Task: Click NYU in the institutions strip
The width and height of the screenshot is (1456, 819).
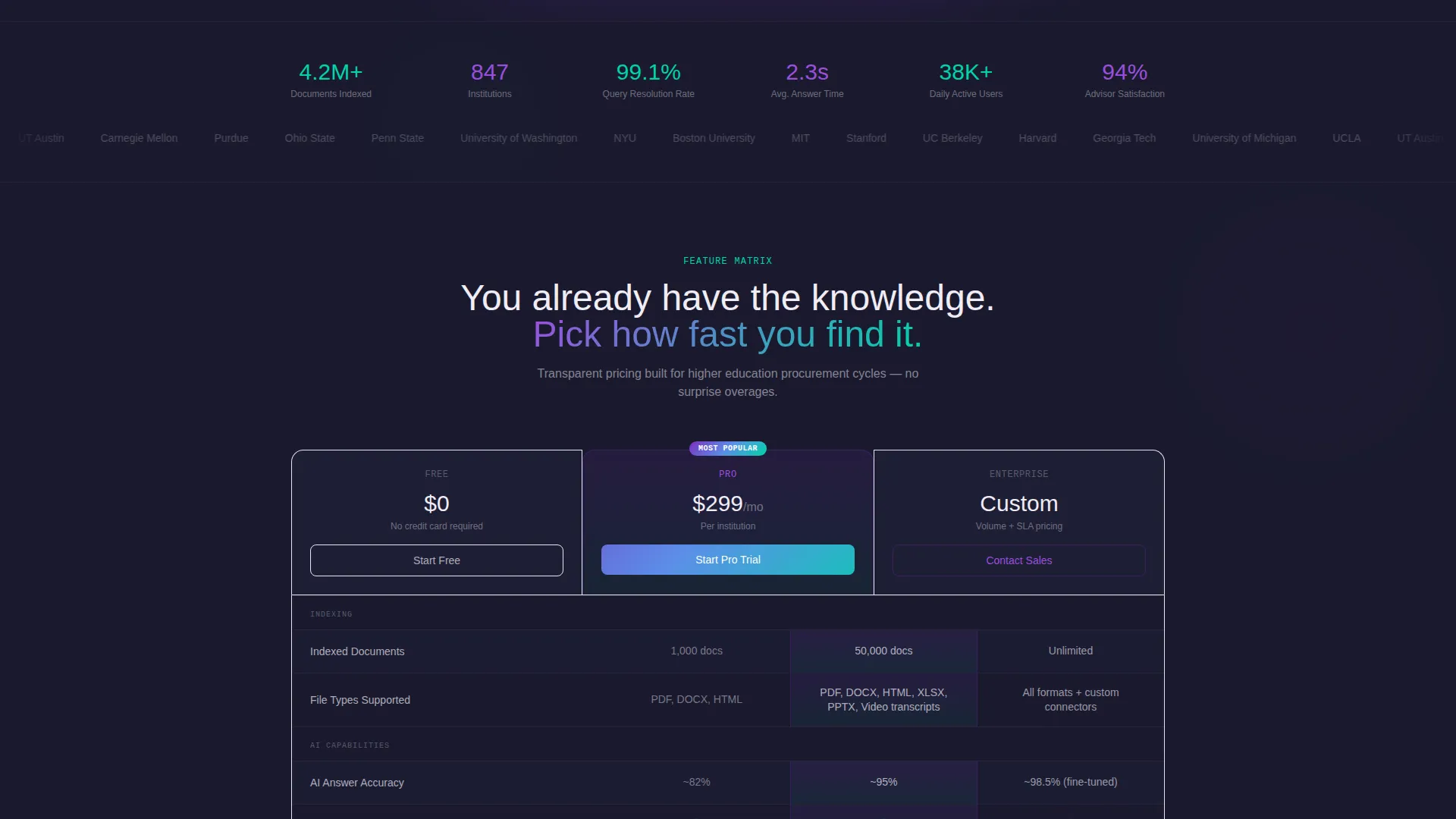Action: (625, 138)
